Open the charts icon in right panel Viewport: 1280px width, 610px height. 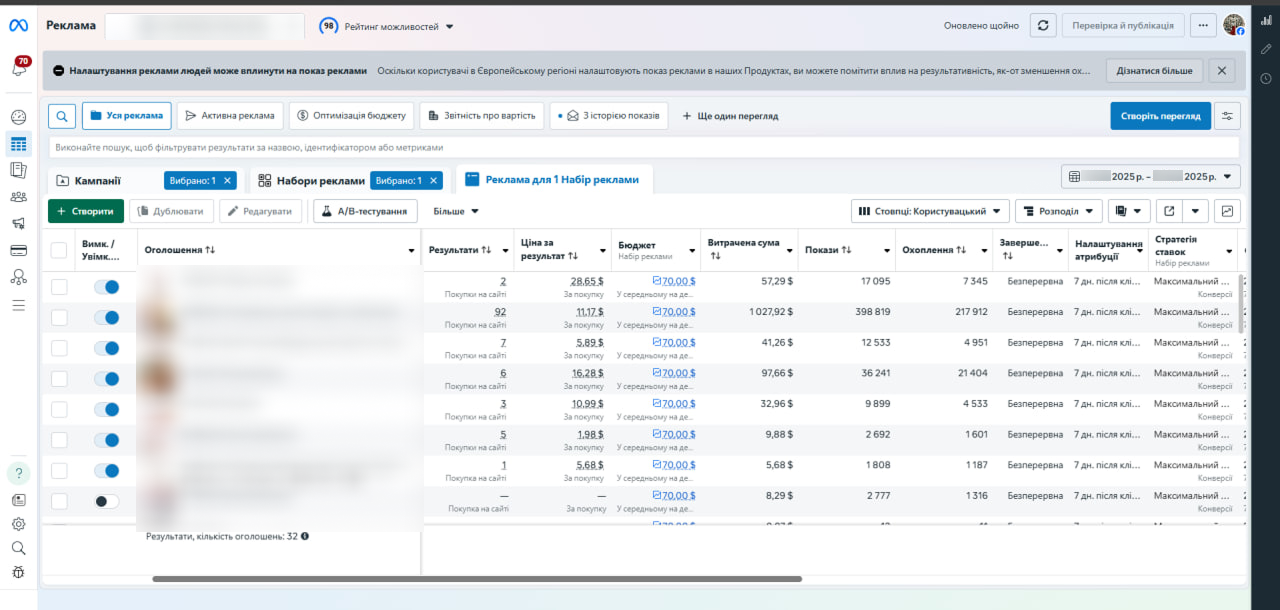point(1266,20)
